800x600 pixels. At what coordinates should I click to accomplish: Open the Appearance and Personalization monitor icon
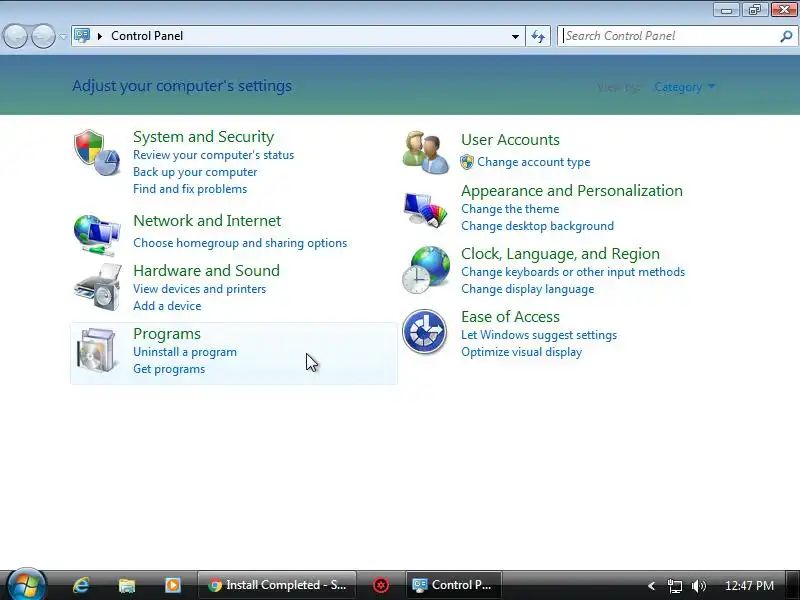click(426, 209)
